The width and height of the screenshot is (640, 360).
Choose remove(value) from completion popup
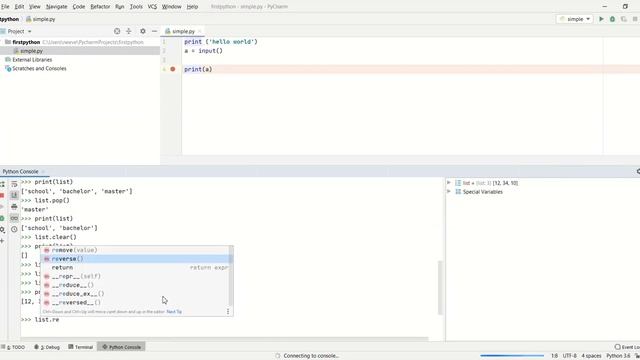(135, 250)
